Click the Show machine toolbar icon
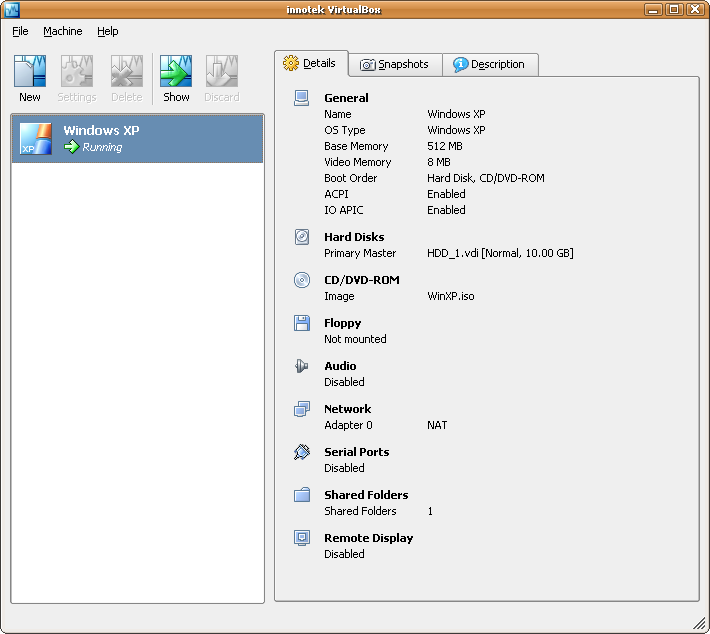This screenshot has height=634, width=710. tap(176, 71)
